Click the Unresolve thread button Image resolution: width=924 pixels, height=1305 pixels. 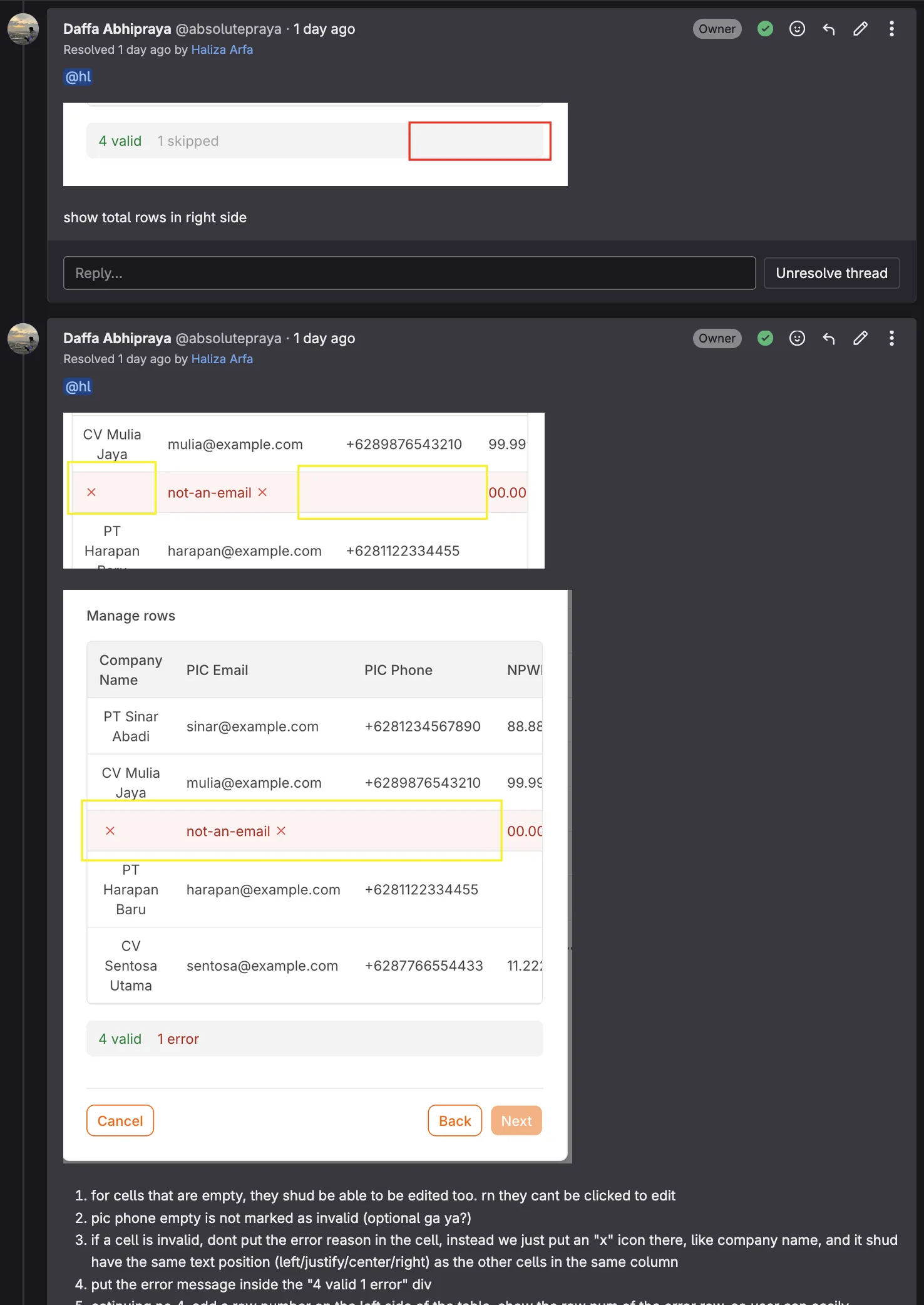[831, 273]
